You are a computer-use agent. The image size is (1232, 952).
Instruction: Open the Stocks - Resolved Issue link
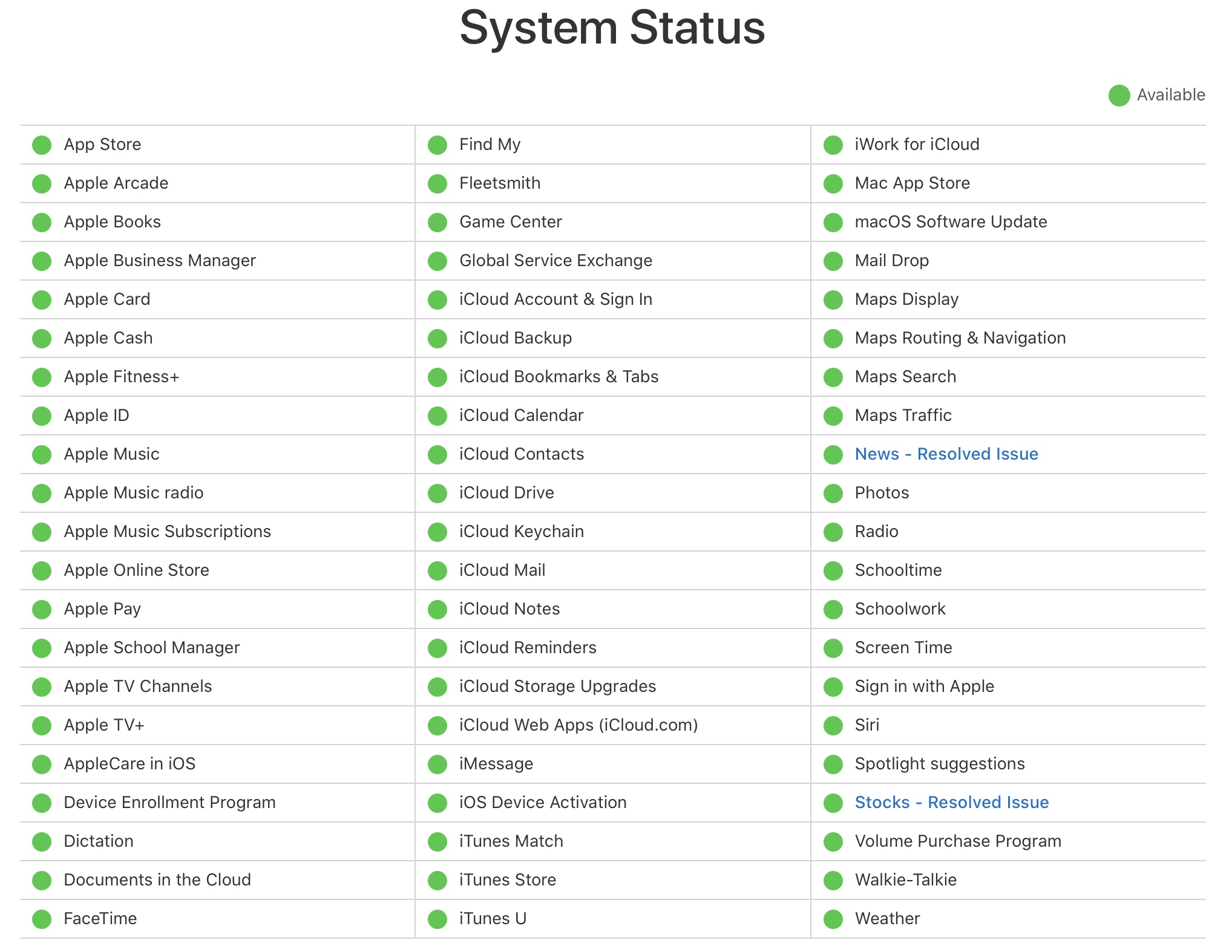coord(951,803)
